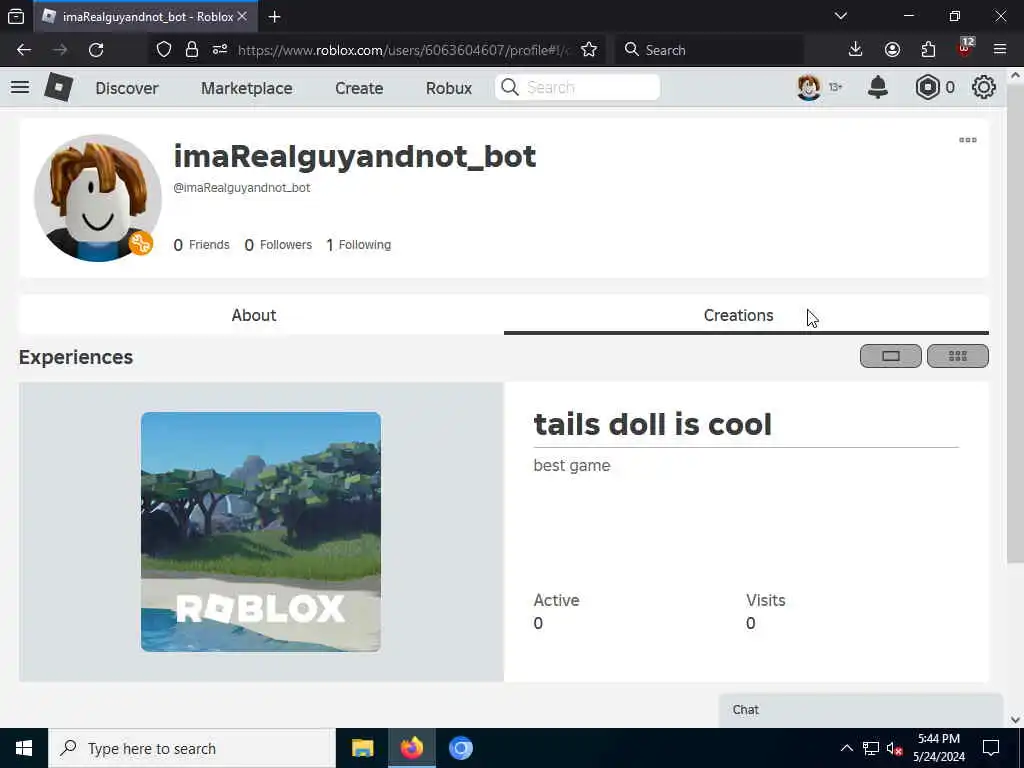The image size is (1024, 768).
Task: Open the Firefox account icon
Action: (892, 50)
